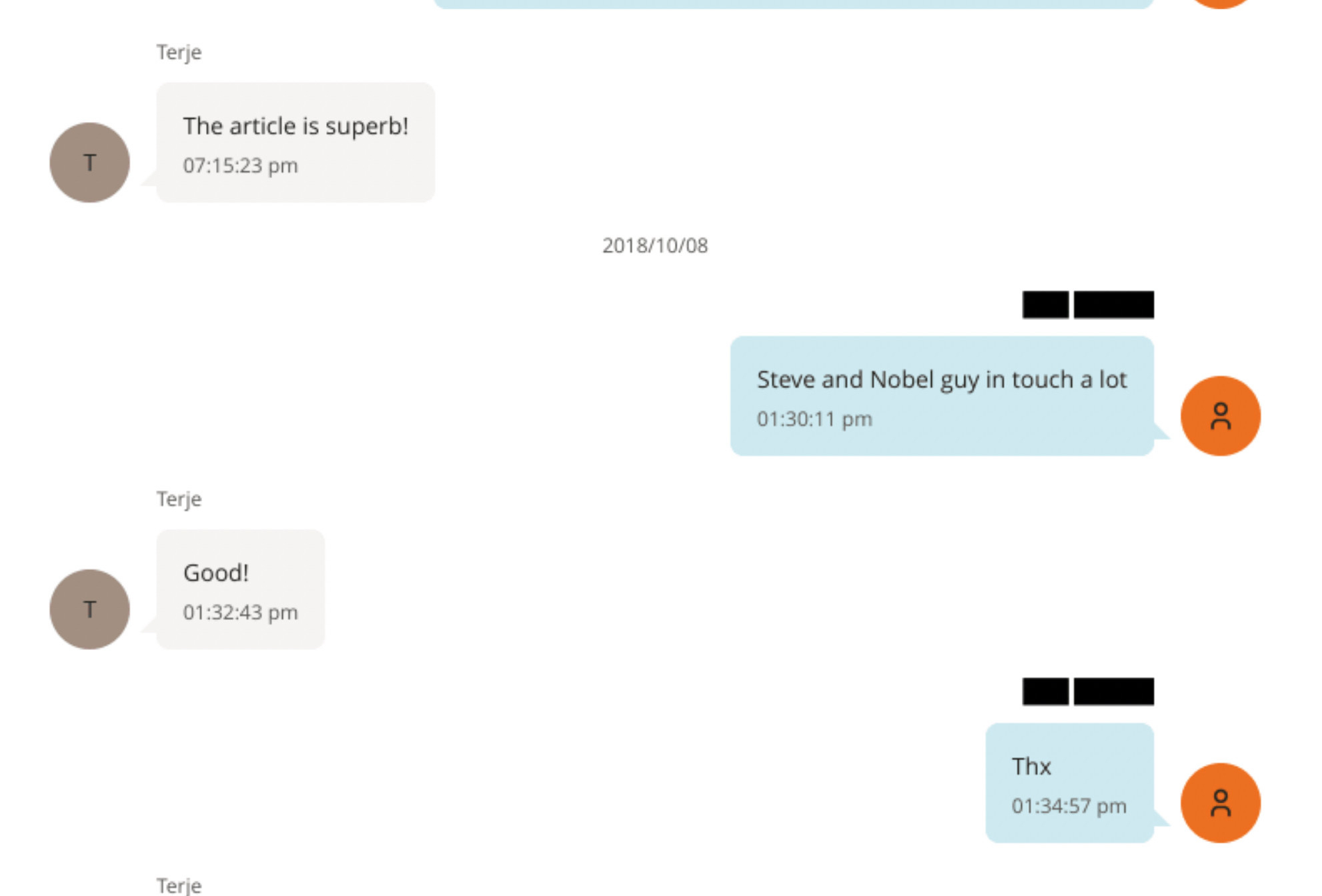
Task: Click Terje's avatar beside 'The article is superb!'
Action: (x=89, y=162)
